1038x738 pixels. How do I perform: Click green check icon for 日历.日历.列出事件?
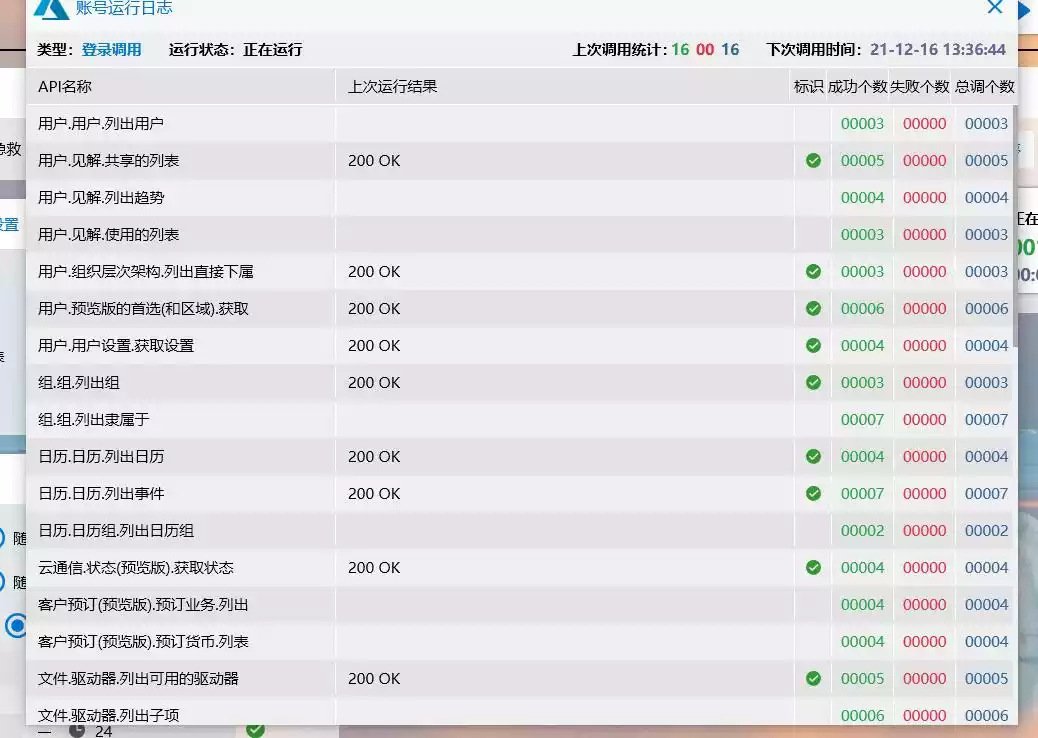pyautogui.click(x=813, y=494)
